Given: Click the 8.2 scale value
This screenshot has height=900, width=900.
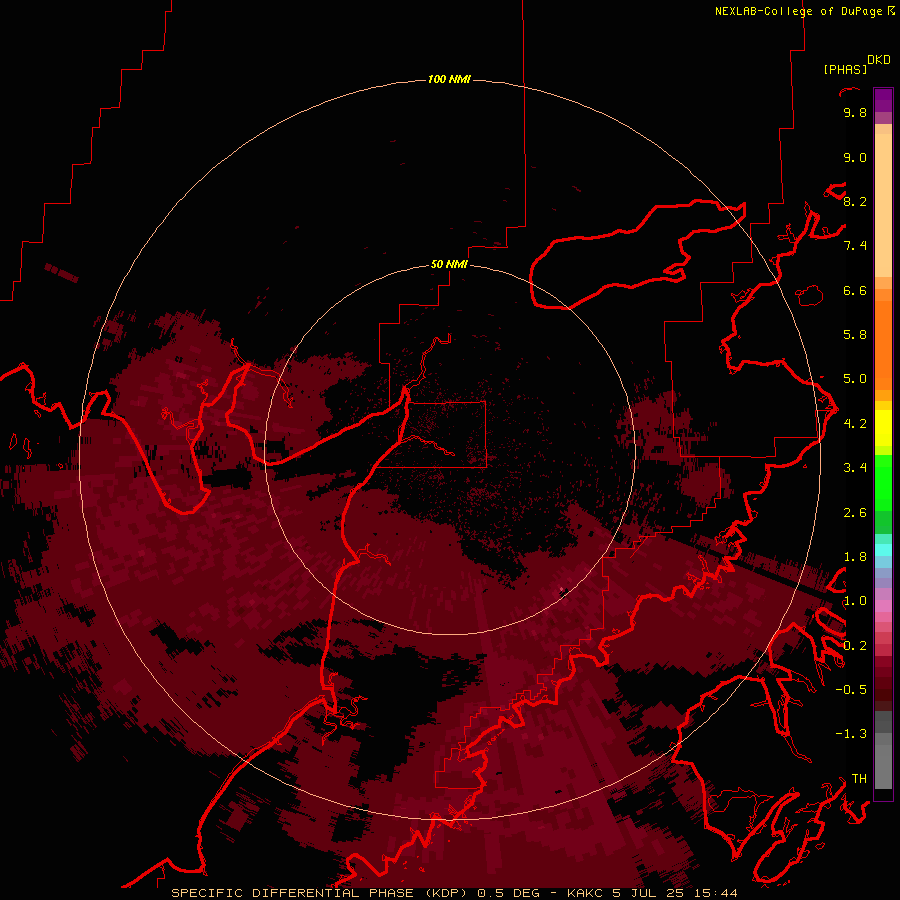Looking at the screenshot, I should [x=855, y=201].
